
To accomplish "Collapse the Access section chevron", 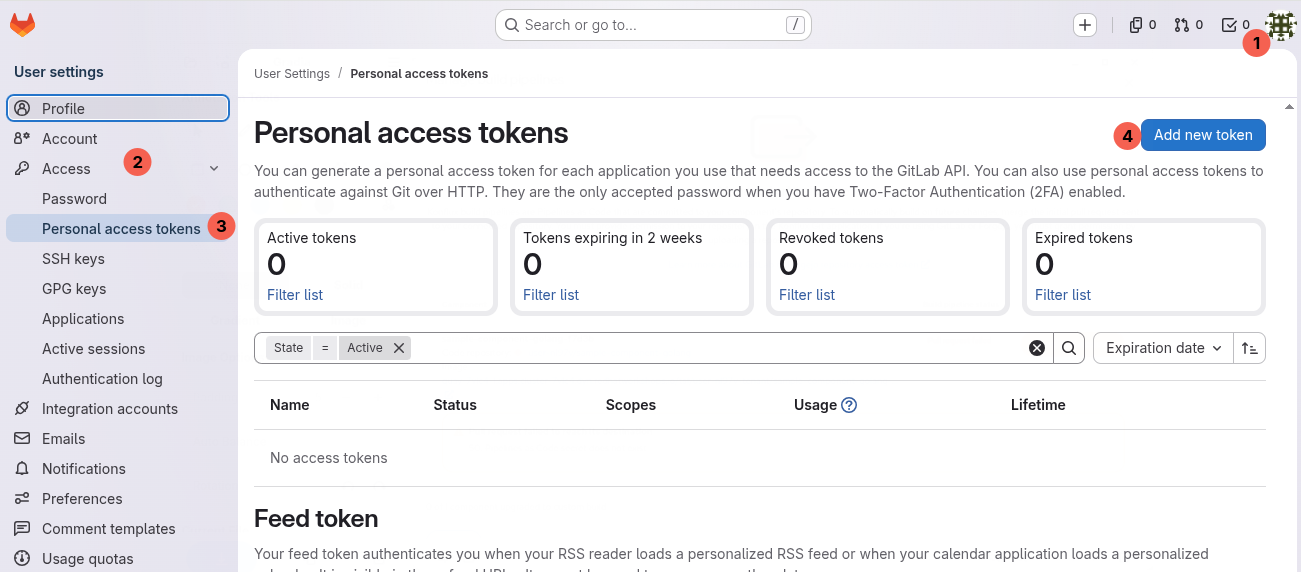I will tap(214, 168).
